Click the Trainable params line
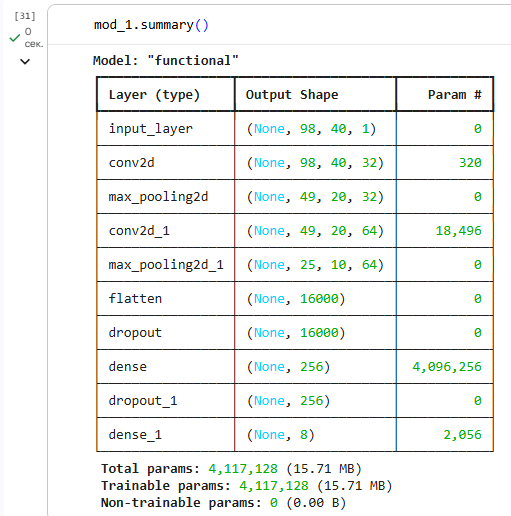This screenshot has width=511, height=516. point(247,486)
